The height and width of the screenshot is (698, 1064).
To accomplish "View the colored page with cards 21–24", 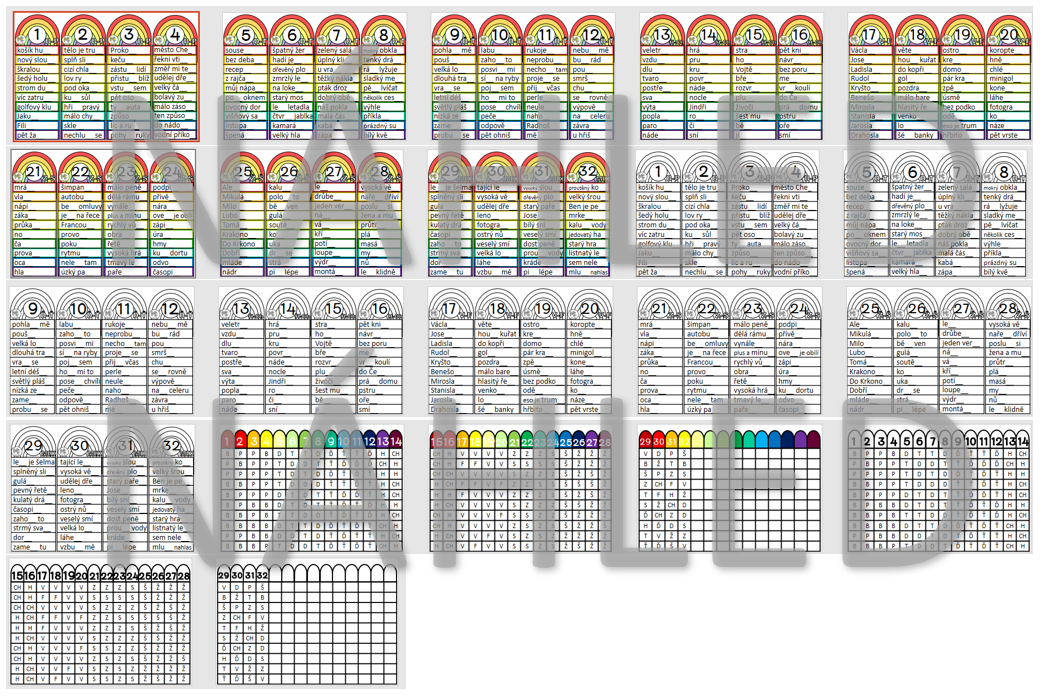I will tap(103, 214).
